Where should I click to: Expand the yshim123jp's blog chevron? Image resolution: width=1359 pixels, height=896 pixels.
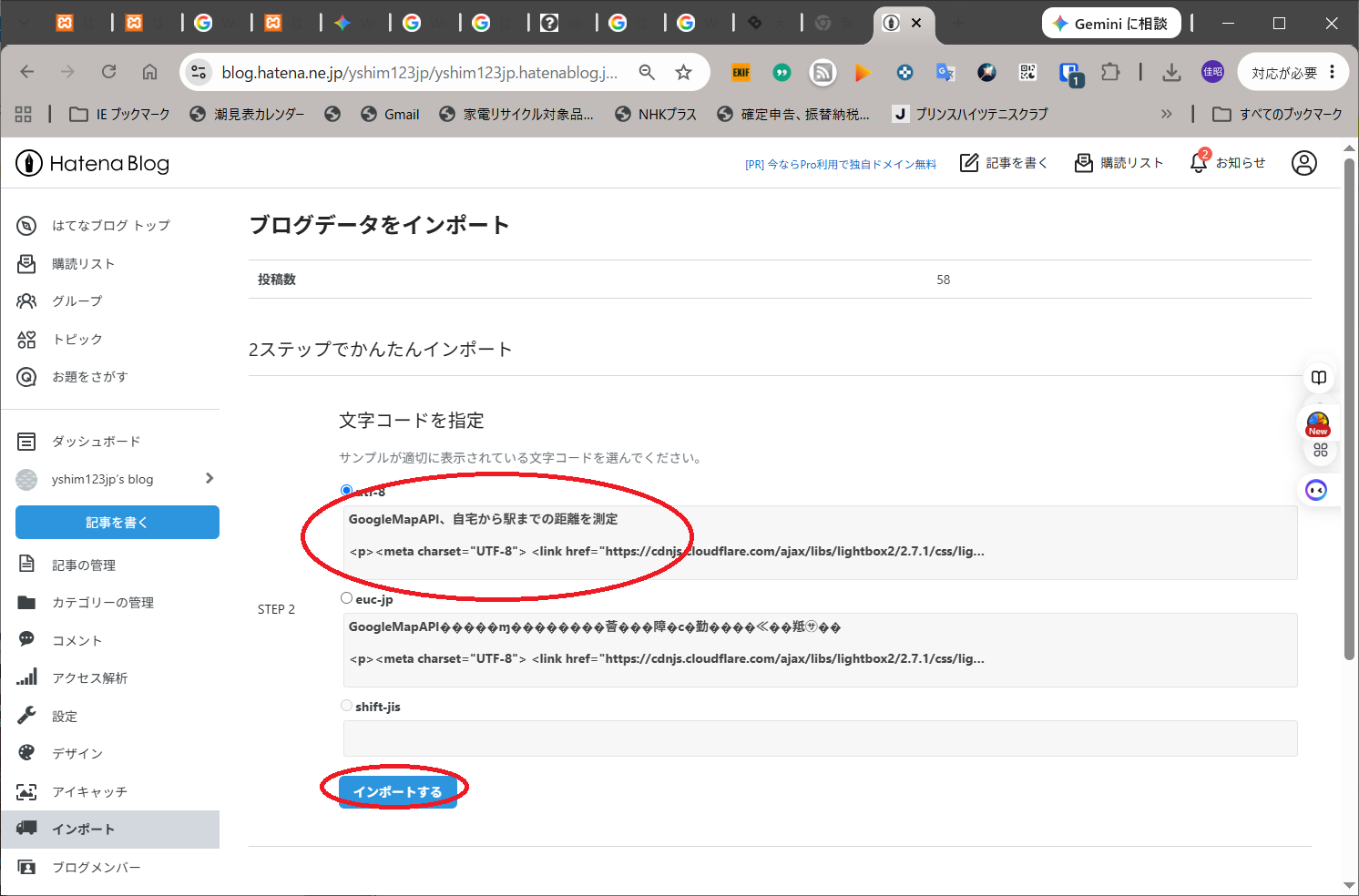pos(209,478)
